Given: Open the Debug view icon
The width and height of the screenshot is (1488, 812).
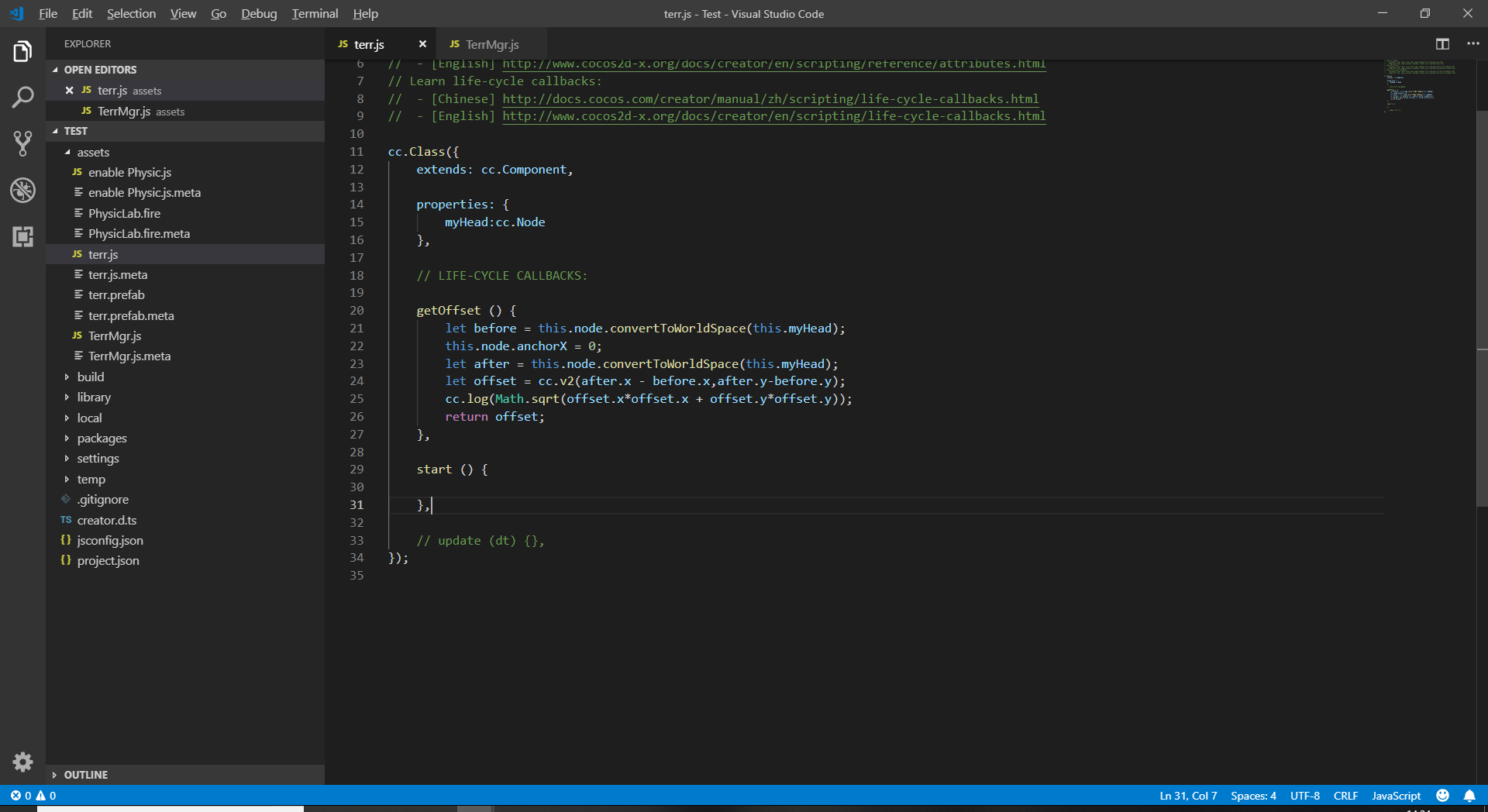Looking at the screenshot, I should [x=22, y=190].
